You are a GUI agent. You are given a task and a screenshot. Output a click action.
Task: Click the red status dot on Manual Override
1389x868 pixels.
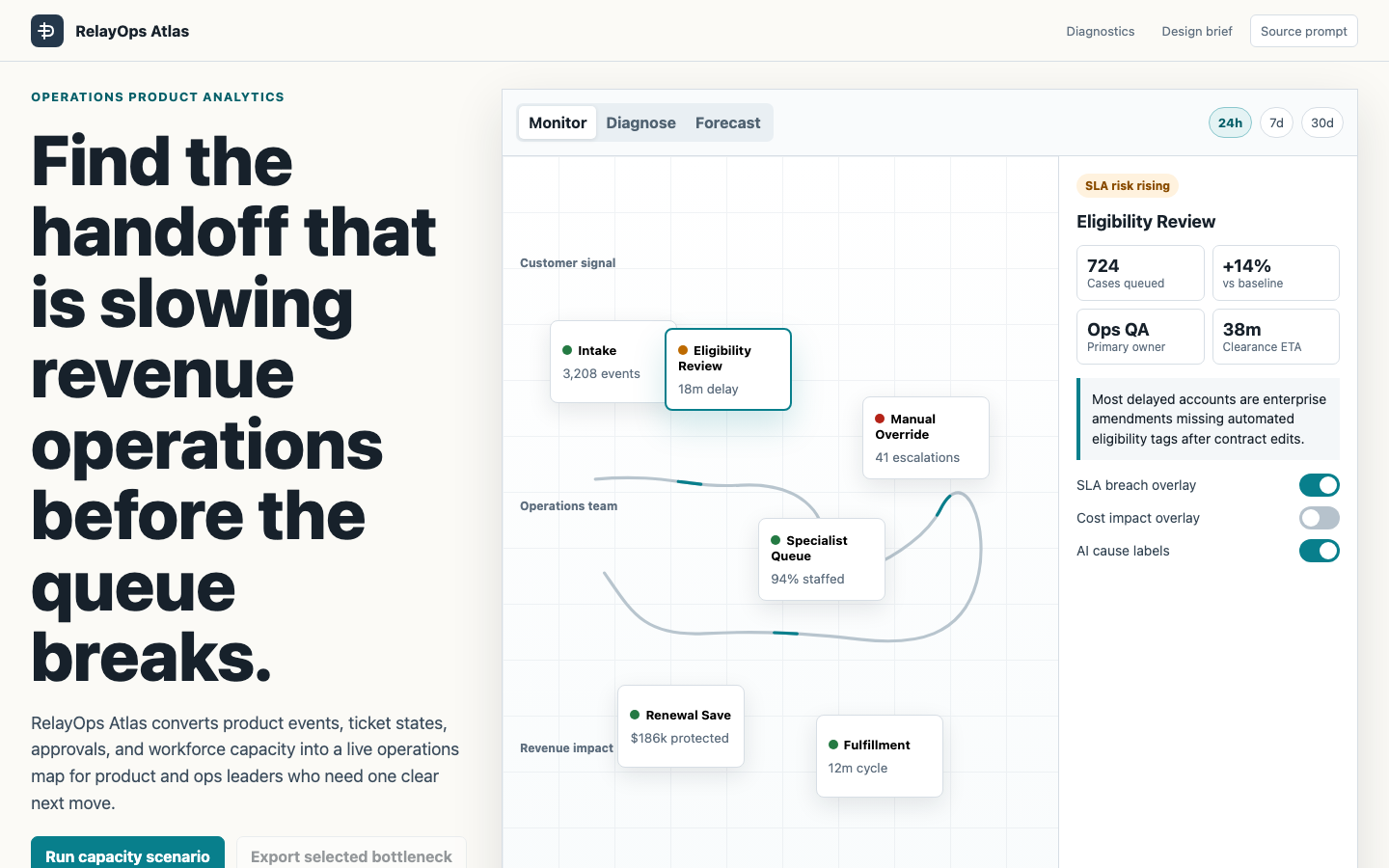tap(880, 419)
